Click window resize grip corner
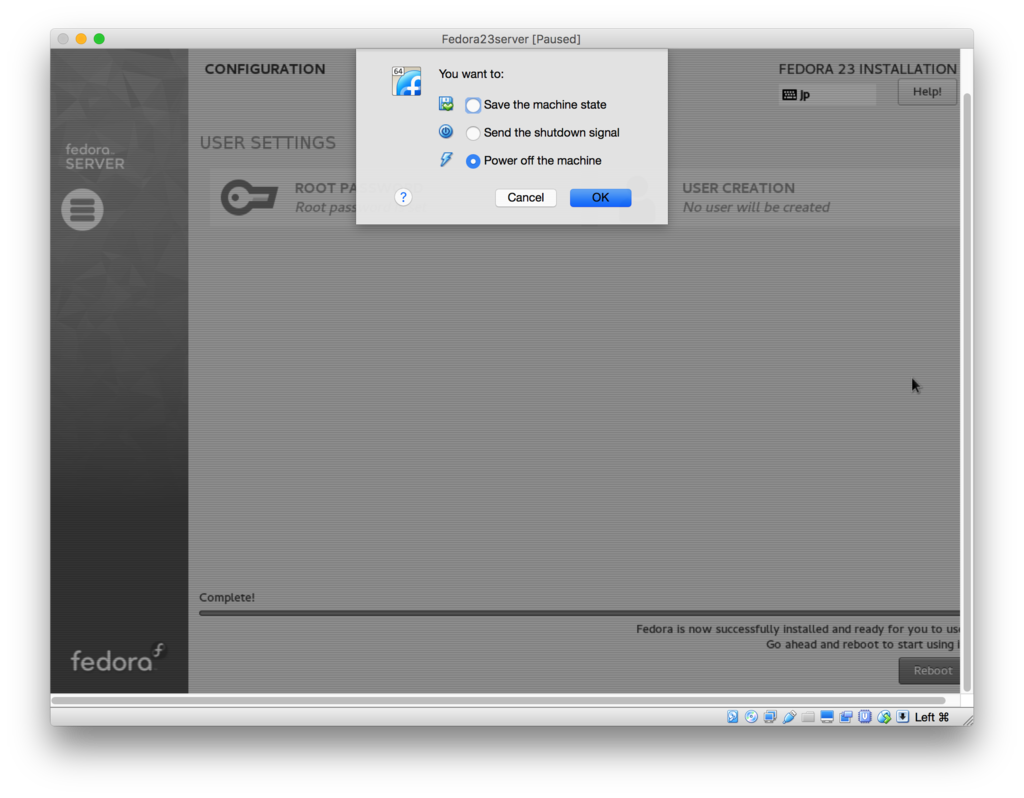Screen dimensions: 1024x798 [967, 720]
